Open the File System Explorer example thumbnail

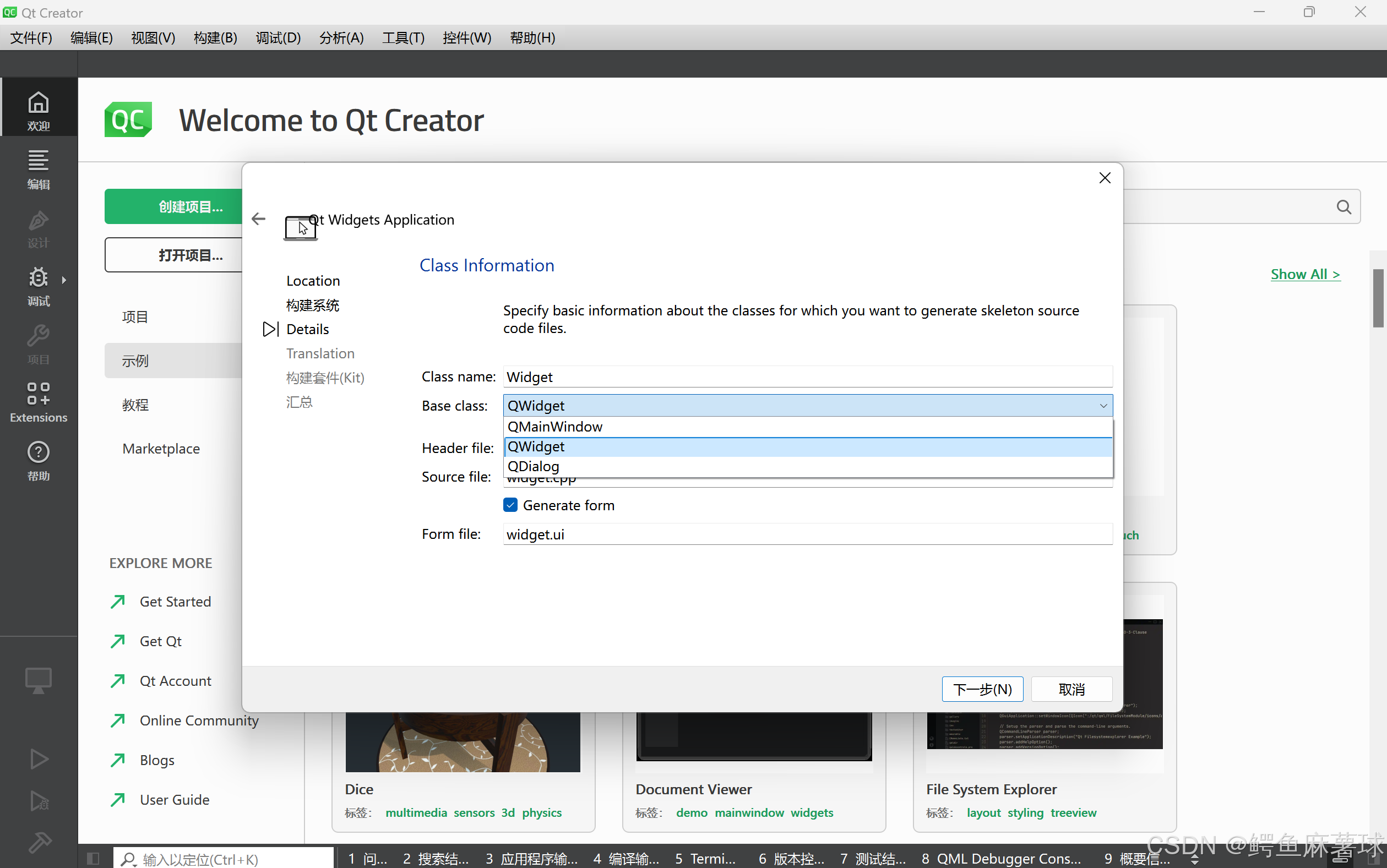coord(1044,683)
